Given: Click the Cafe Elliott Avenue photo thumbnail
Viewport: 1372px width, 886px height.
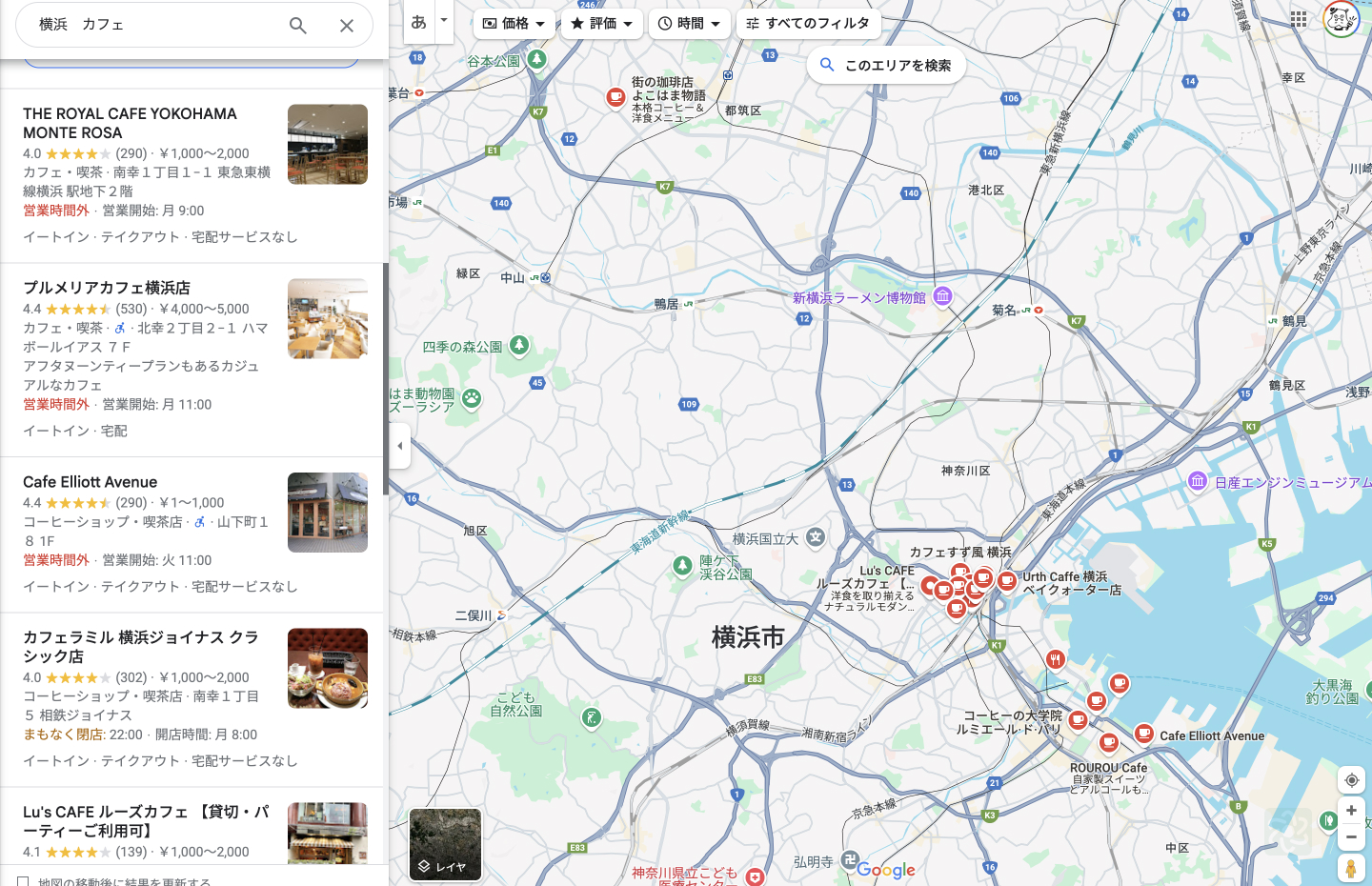Looking at the screenshot, I should tap(328, 513).
